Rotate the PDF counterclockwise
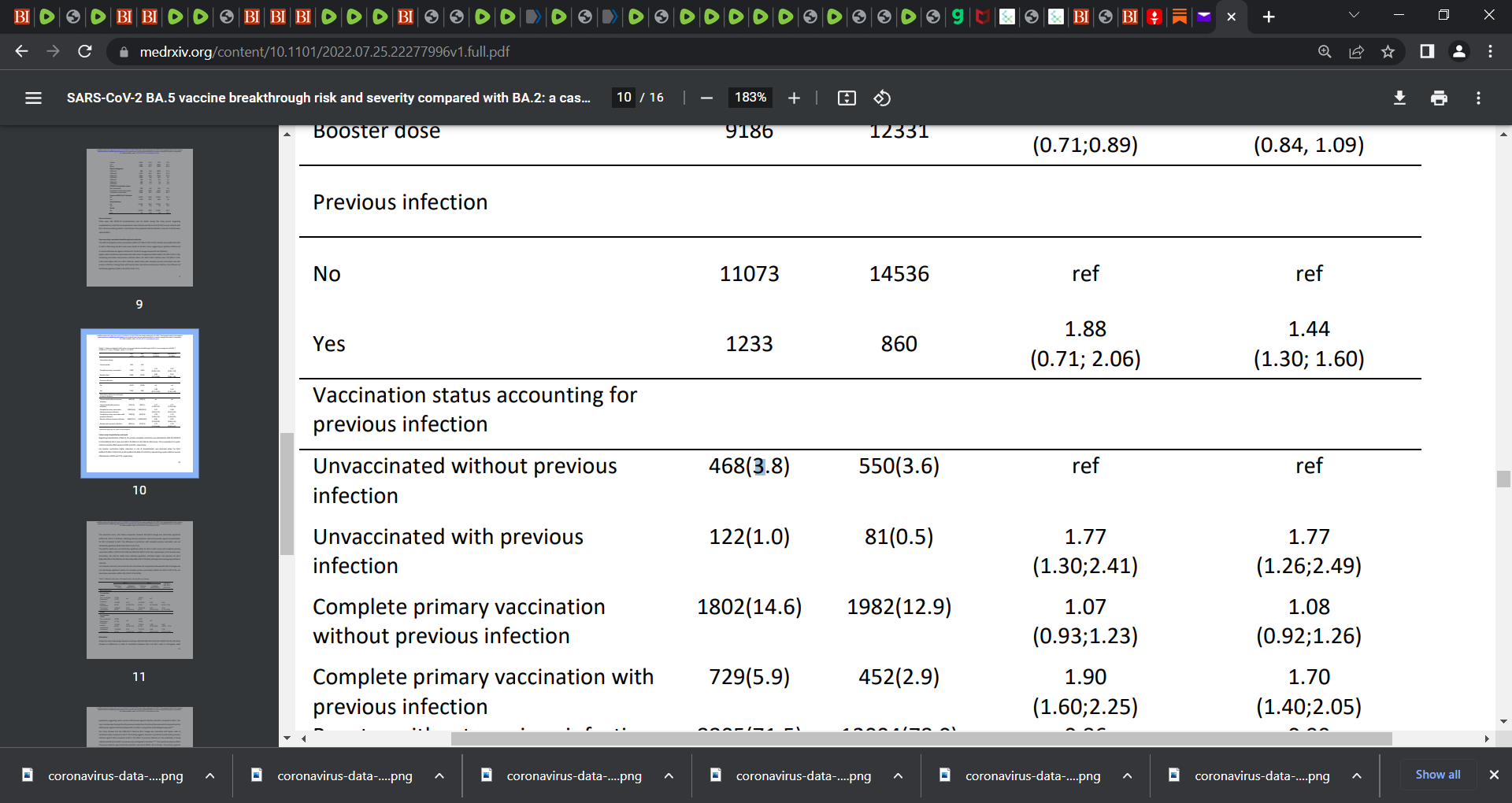This screenshot has width=1512, height=803. (882, 98)
